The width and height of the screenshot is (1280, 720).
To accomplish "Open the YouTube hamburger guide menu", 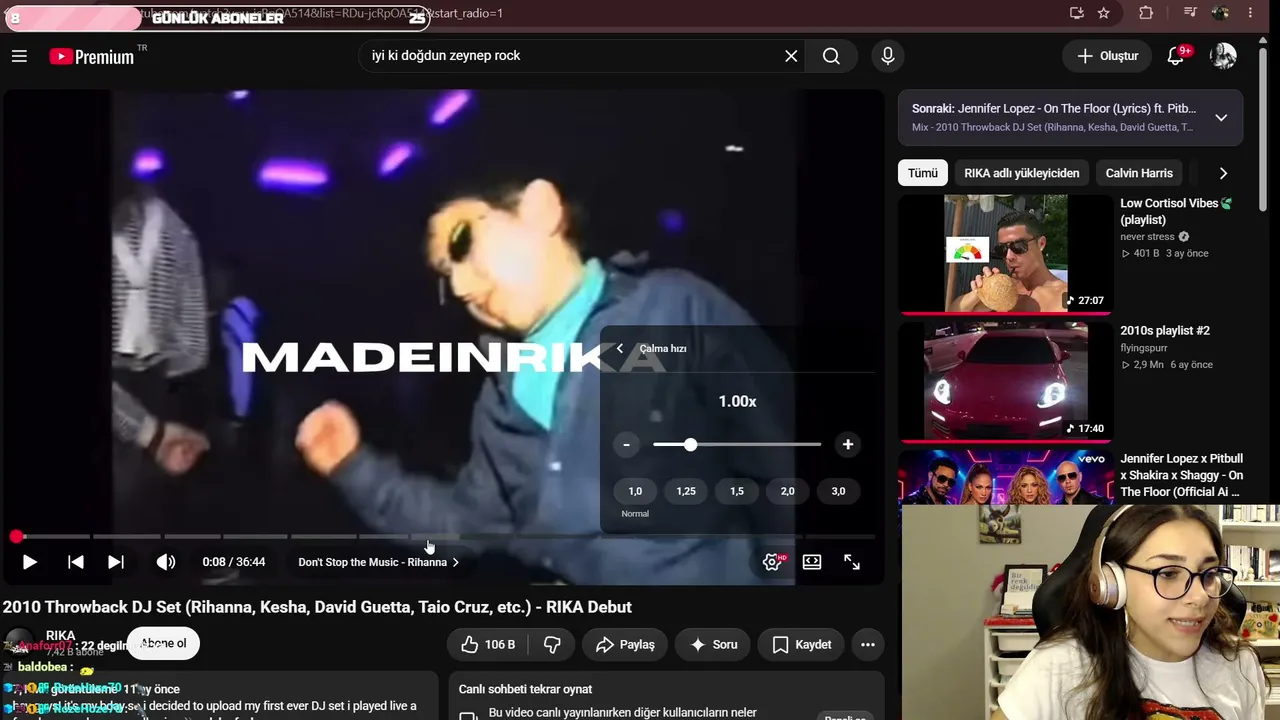I will coord(19,56).
